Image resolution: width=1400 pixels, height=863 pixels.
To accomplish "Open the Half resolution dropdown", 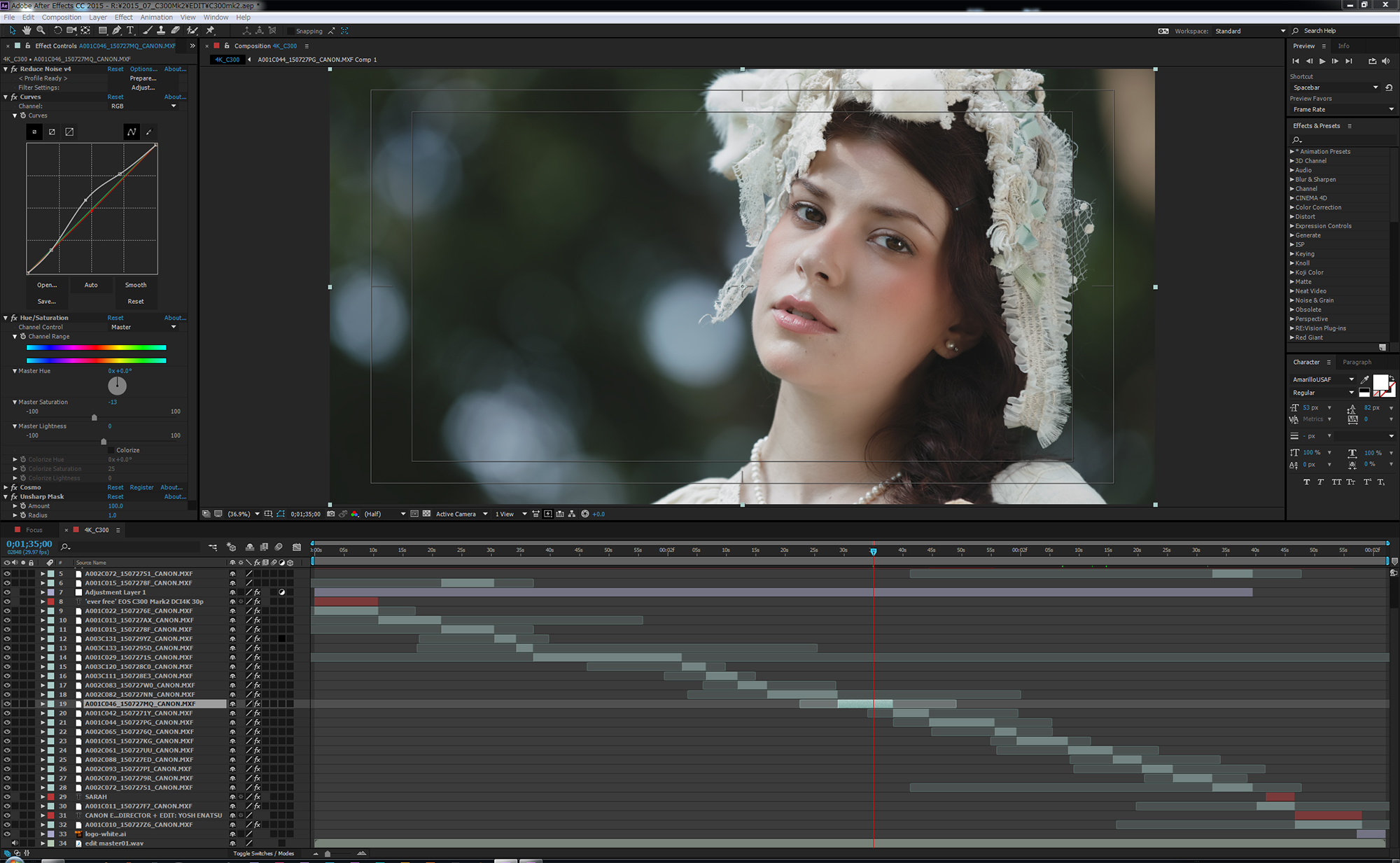I will [x=384, y=514].
